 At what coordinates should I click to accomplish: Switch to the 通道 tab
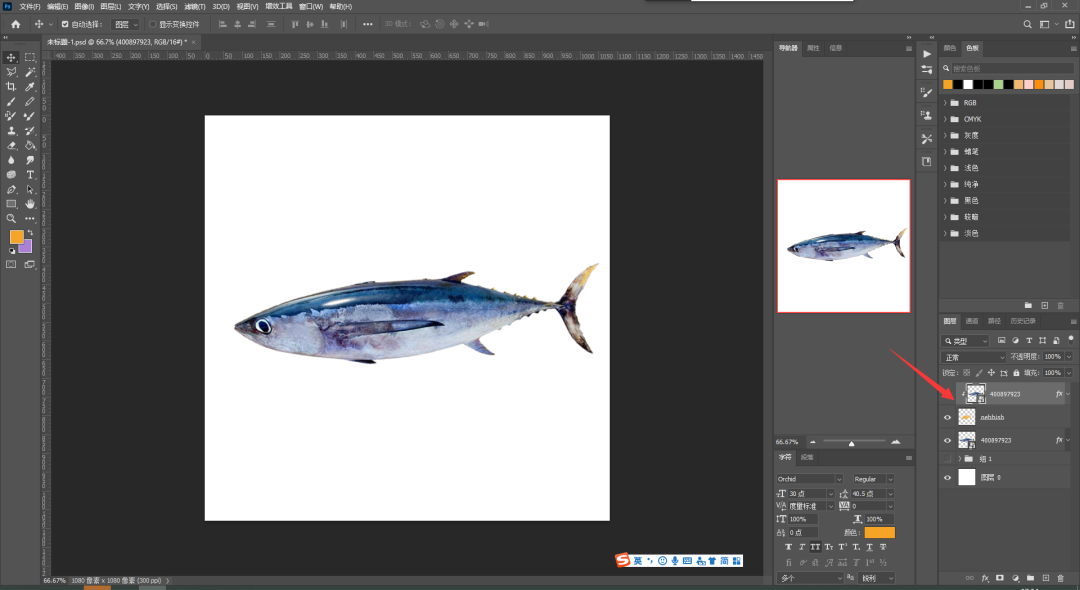click(x=972, y=321)
